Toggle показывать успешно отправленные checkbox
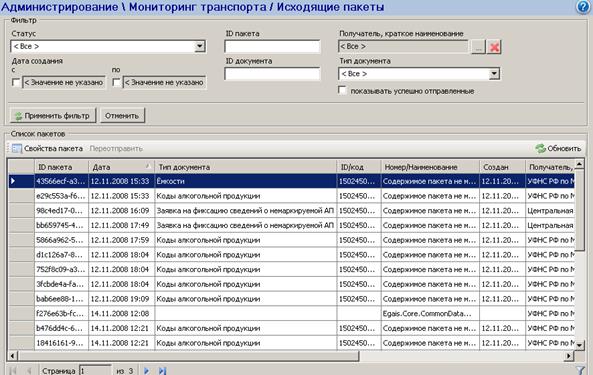This screenshot has height=375, width=593. (x=342, y=90)
